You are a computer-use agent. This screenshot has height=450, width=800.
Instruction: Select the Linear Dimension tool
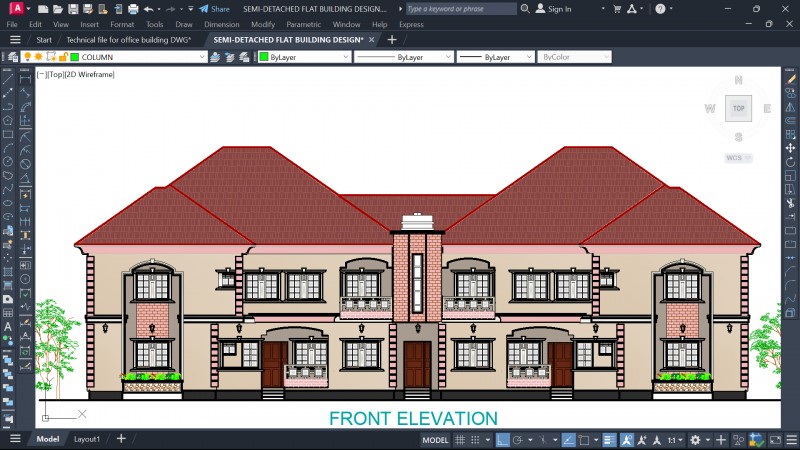coord(25,79)
